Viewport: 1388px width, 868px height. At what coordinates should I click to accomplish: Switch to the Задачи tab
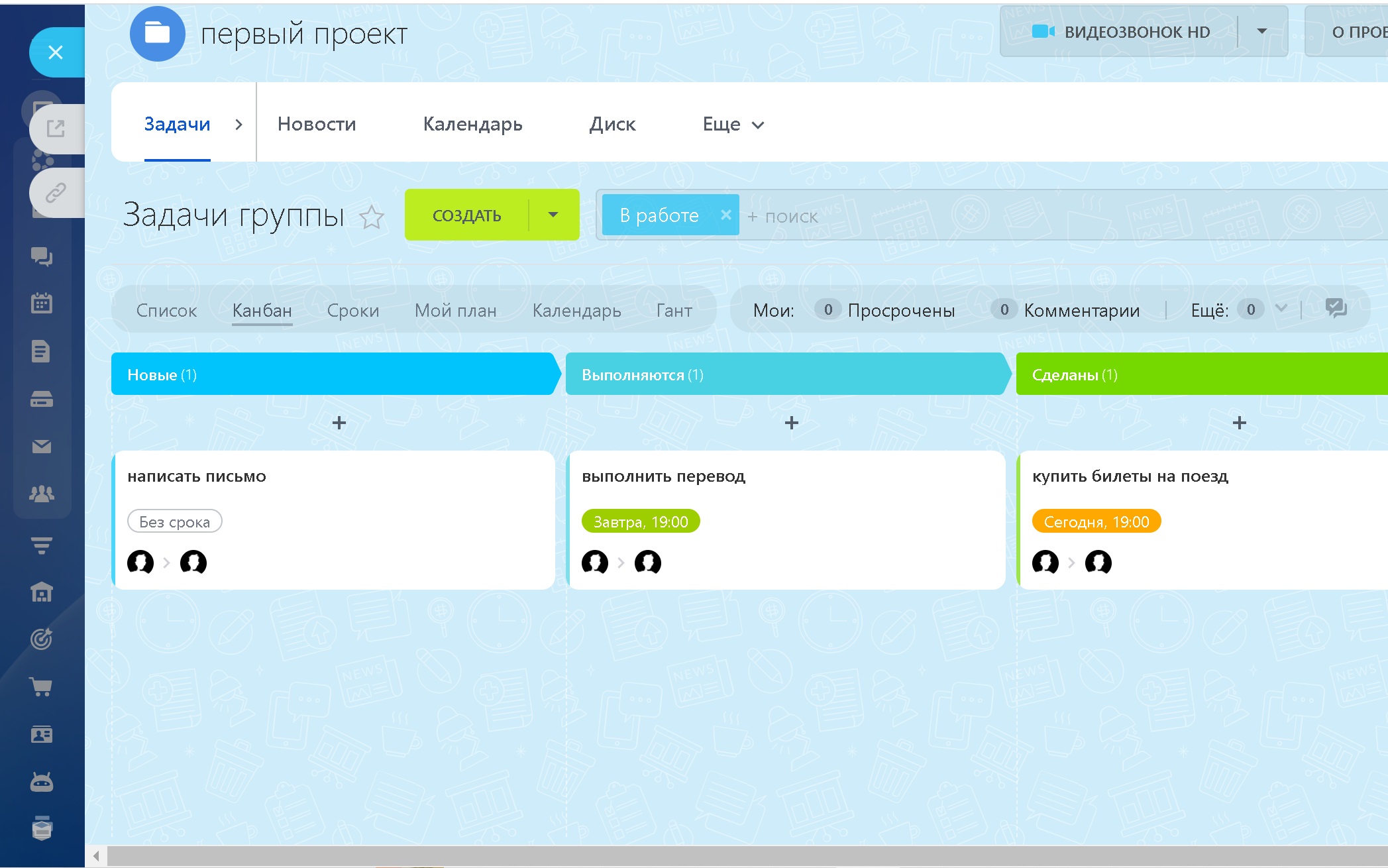178,124
